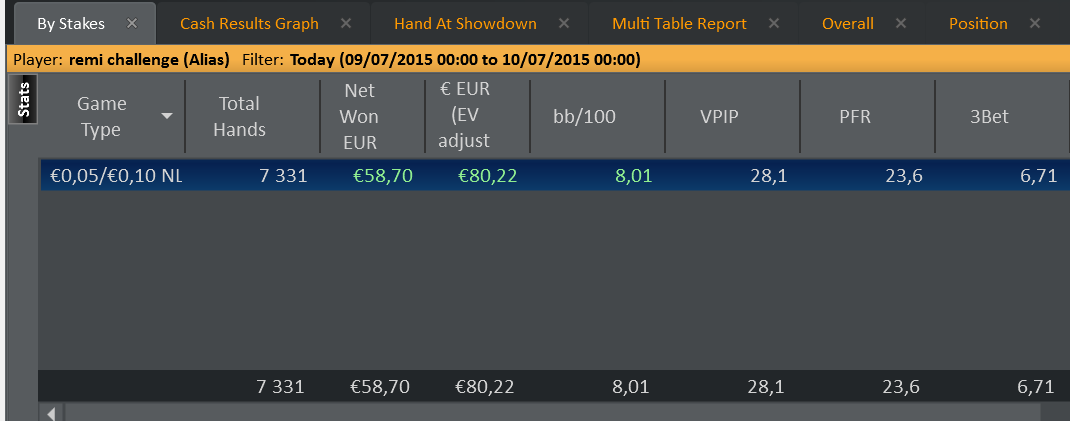The width and height of the screenshot is (1070, 421).
Task: Sort by Total Hands column header
Action: (239, 116)
